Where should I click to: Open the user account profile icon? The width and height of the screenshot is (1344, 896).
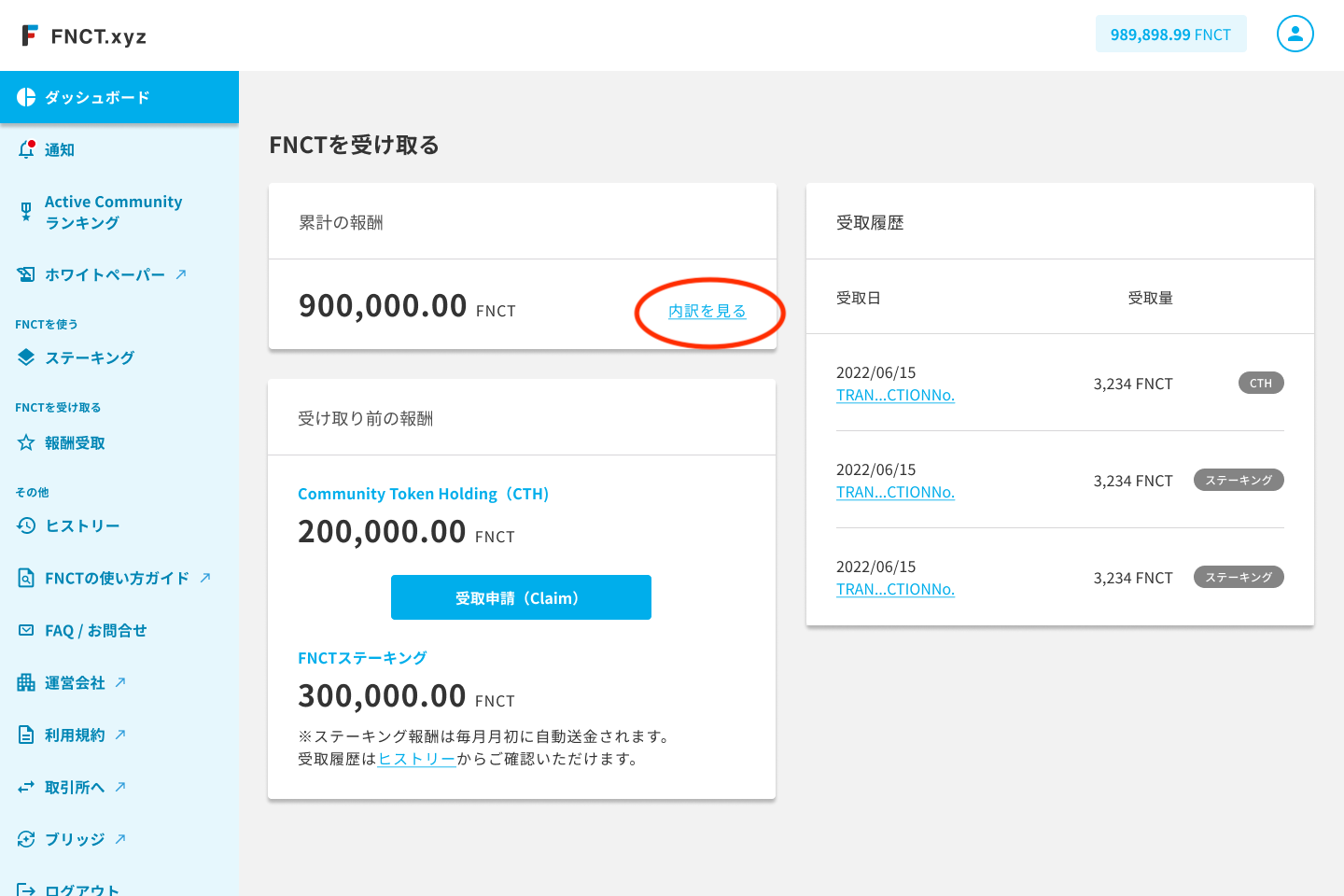(1295, 34)
